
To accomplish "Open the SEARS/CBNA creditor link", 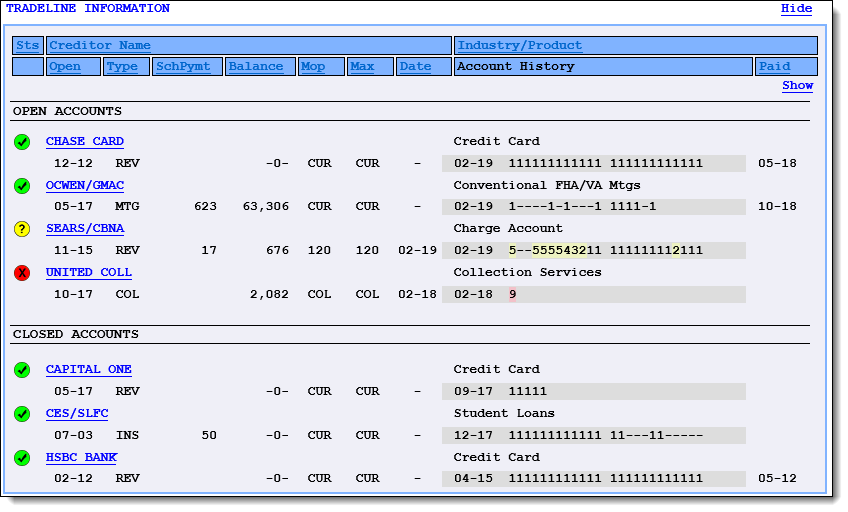I will coord(85,229).
